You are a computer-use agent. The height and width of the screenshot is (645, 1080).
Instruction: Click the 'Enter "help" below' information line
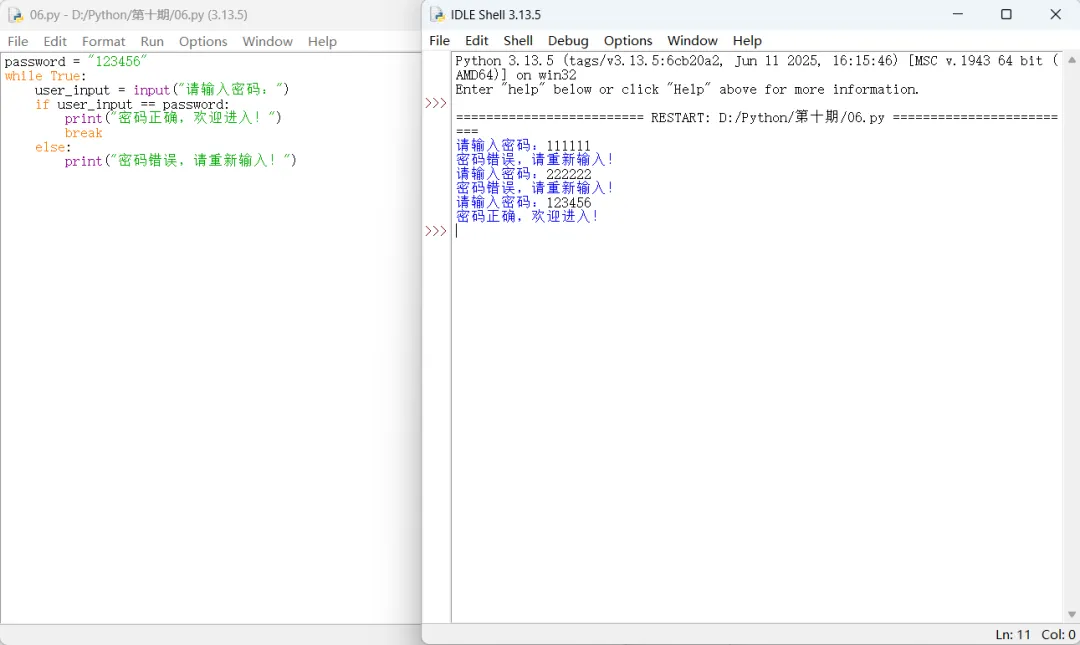coord(687,90)
